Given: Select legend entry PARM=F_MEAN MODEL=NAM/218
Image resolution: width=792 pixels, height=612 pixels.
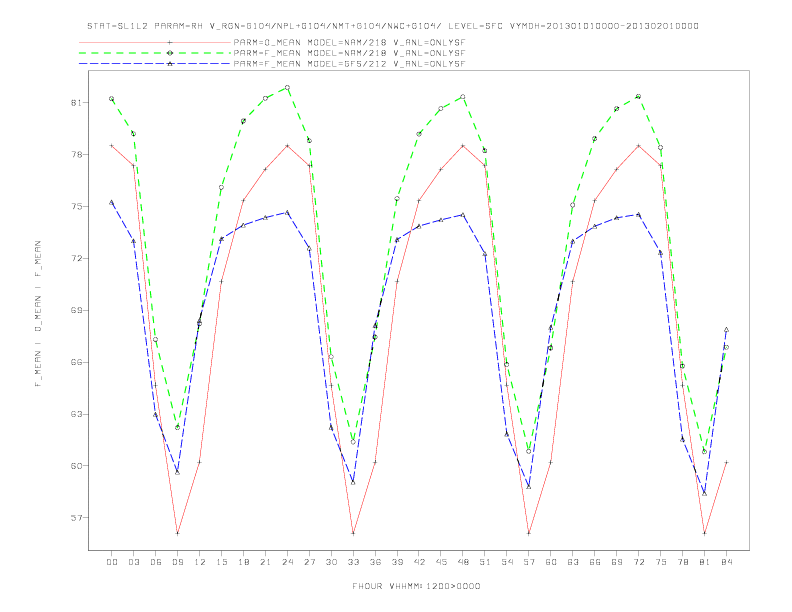Looking at the screenshot, I should (x=349, y=53).
